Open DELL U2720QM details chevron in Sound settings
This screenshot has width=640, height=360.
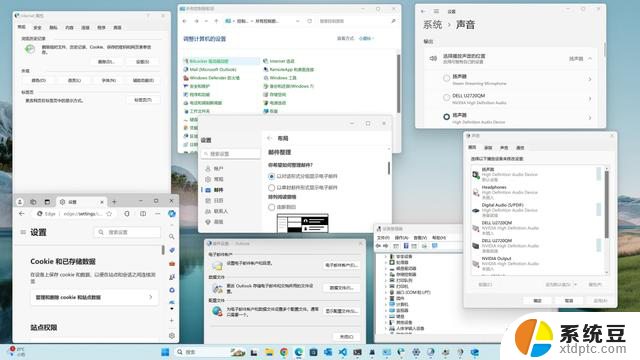coord(590,98)
